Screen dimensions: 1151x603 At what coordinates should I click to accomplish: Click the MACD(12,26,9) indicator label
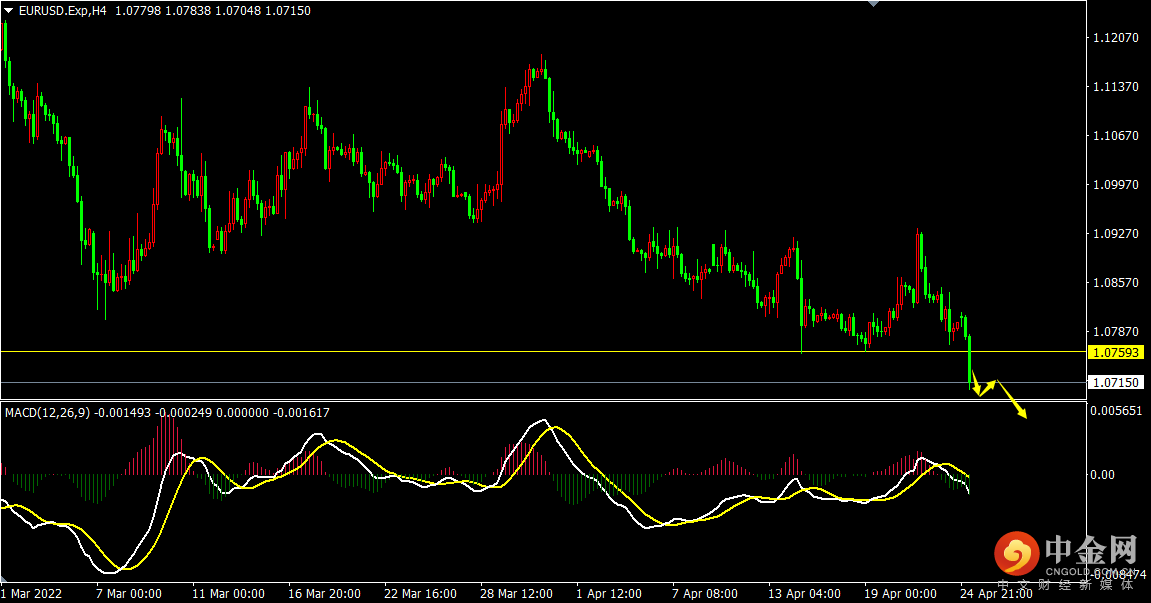coord(46,412)
